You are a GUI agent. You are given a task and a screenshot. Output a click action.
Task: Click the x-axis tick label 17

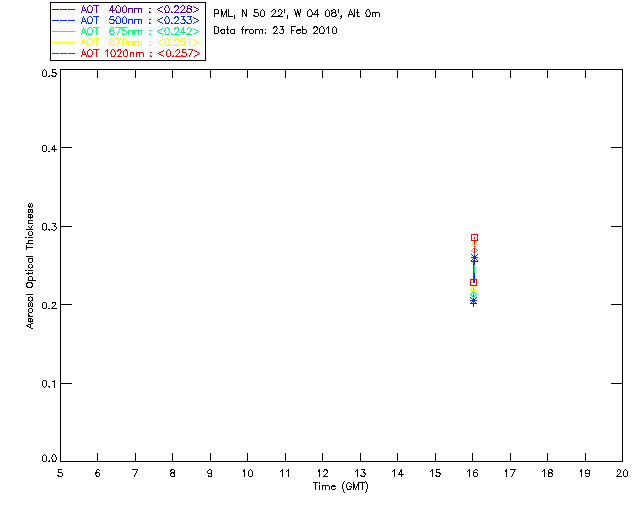(510, 474)
